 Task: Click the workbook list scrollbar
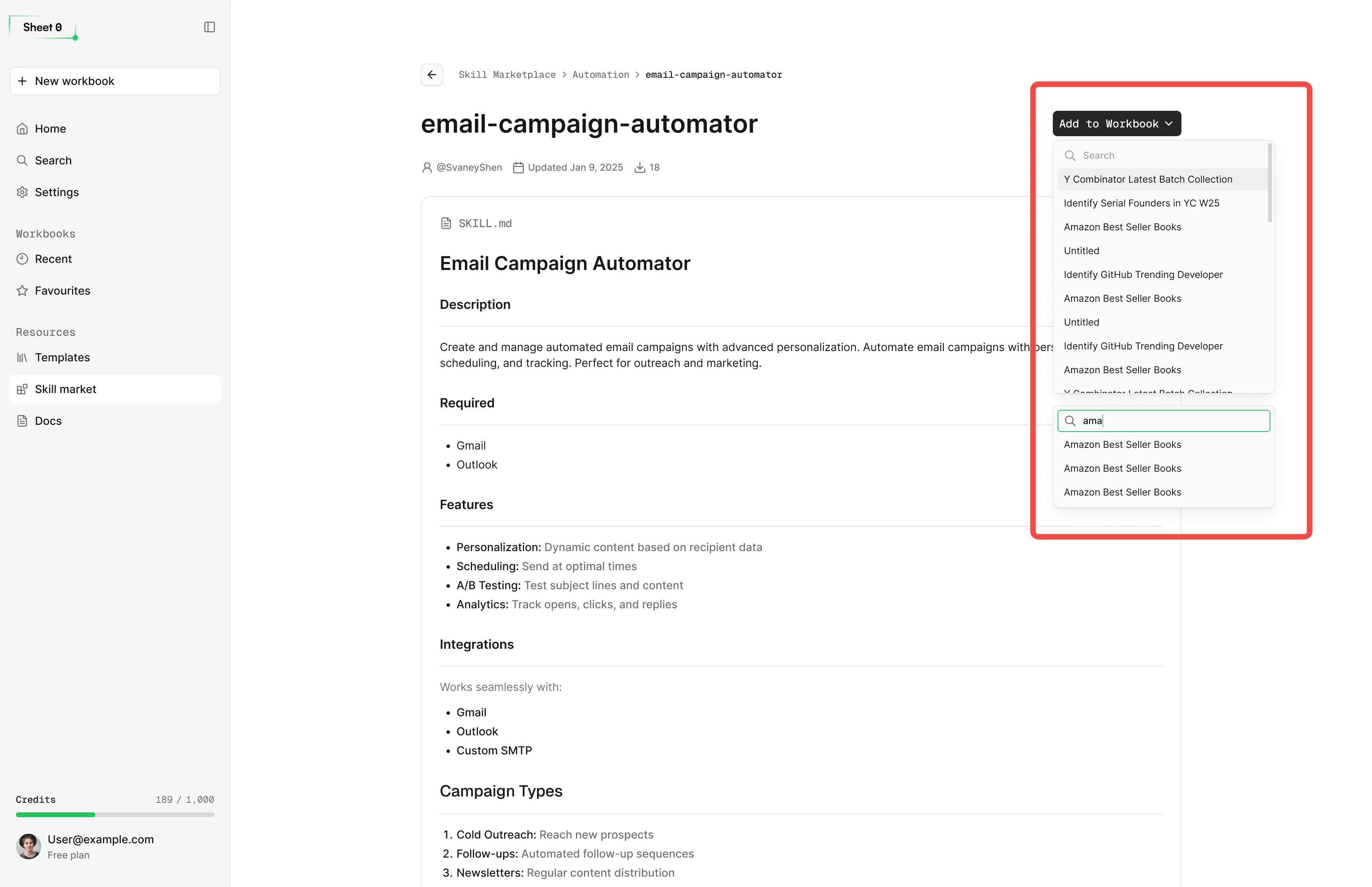point(1270,183)
